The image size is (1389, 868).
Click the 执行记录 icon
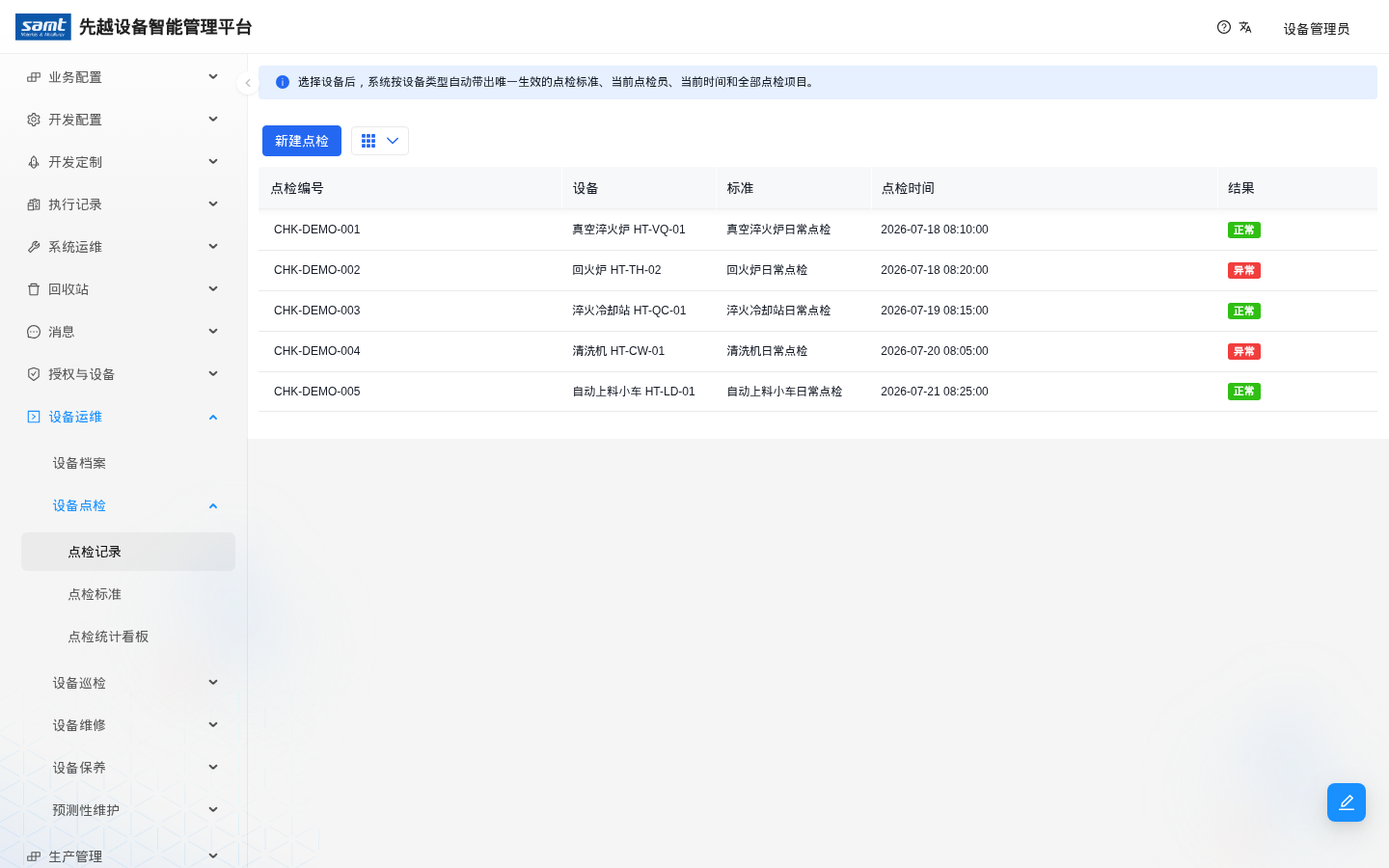coord(34,204)
